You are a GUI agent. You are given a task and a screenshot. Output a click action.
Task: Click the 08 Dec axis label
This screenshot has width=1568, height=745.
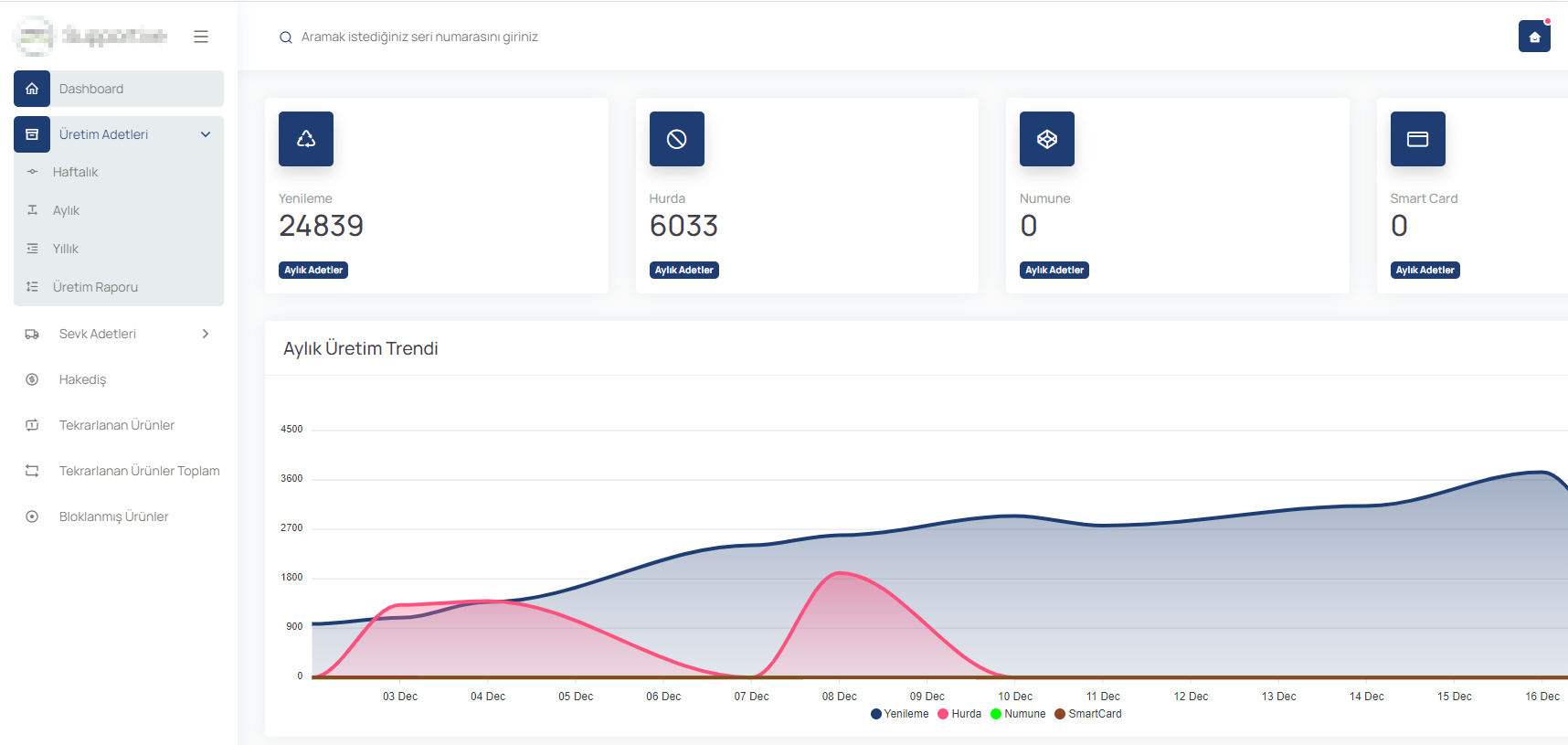tap(839, 697)
